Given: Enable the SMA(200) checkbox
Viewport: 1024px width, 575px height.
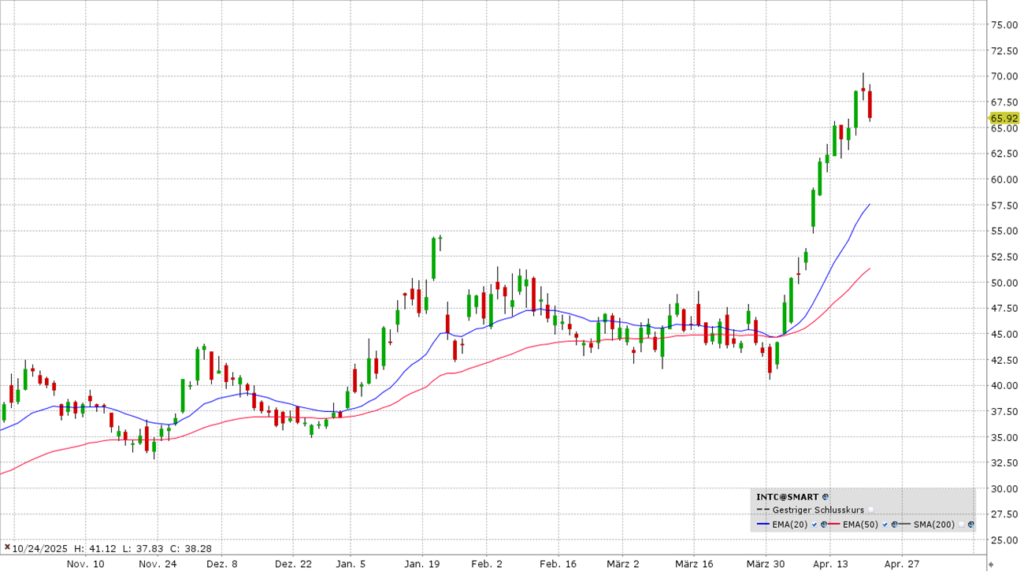Looking at the screenshot, I should pyautogui.click(x=960, y=524).
